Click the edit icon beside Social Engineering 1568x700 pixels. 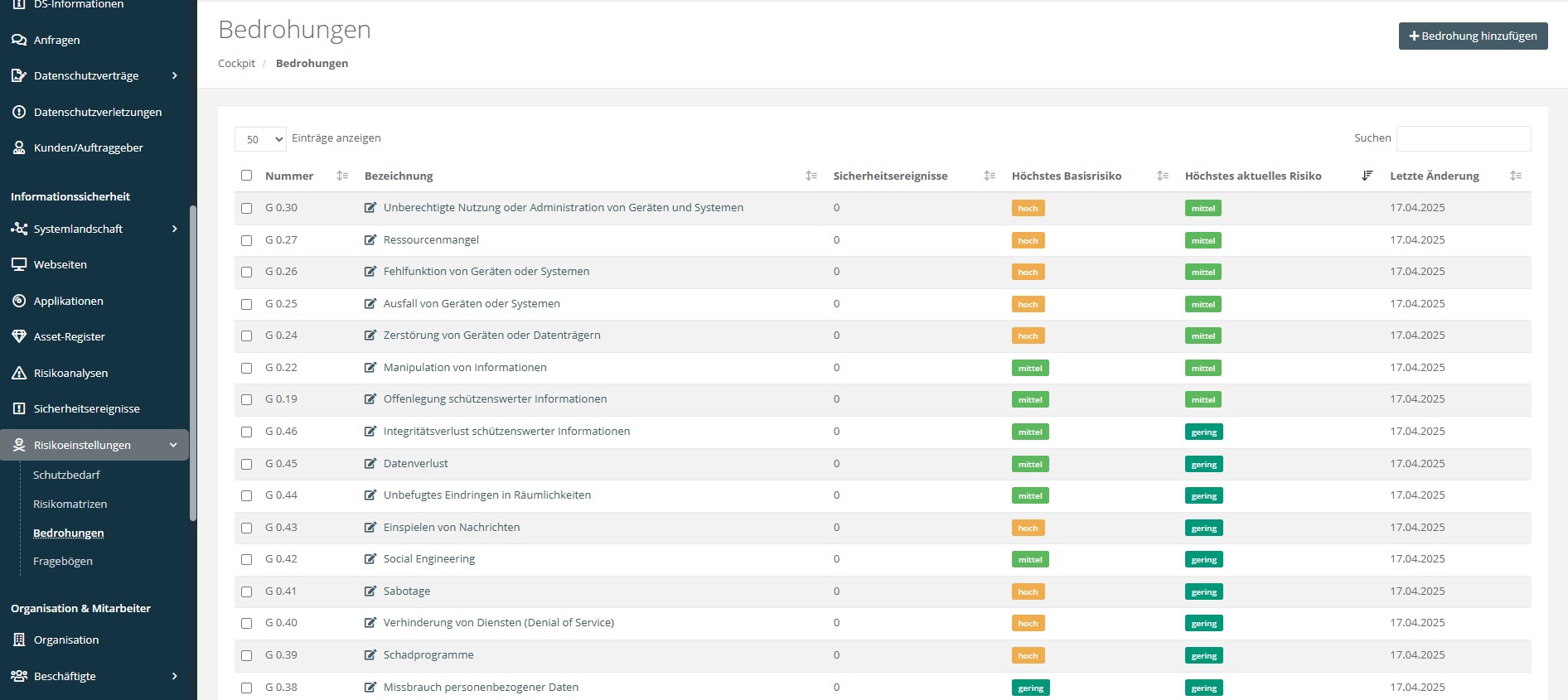(x=370, y=559)
